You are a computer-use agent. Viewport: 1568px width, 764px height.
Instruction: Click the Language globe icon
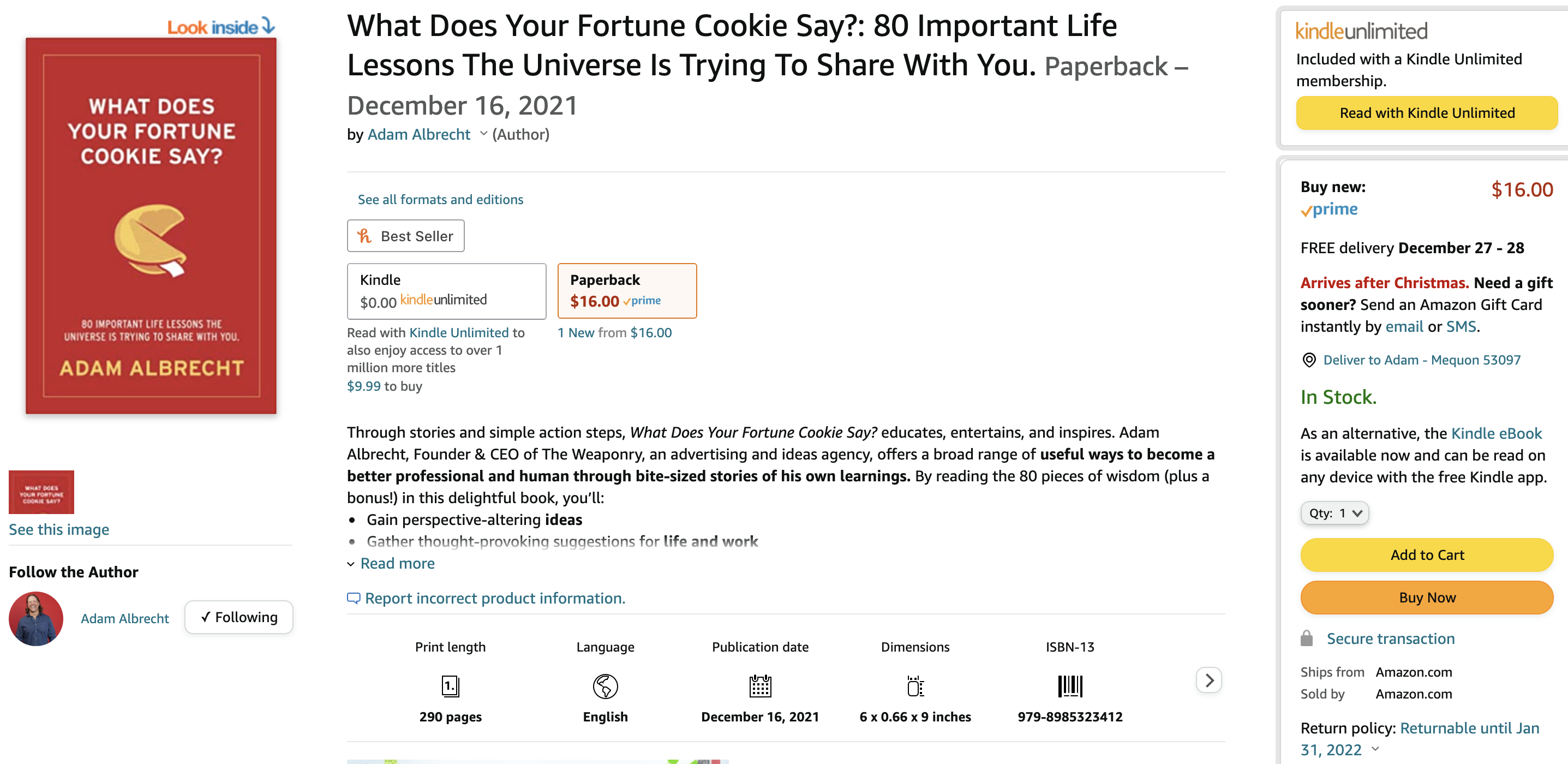pos(605,686)
